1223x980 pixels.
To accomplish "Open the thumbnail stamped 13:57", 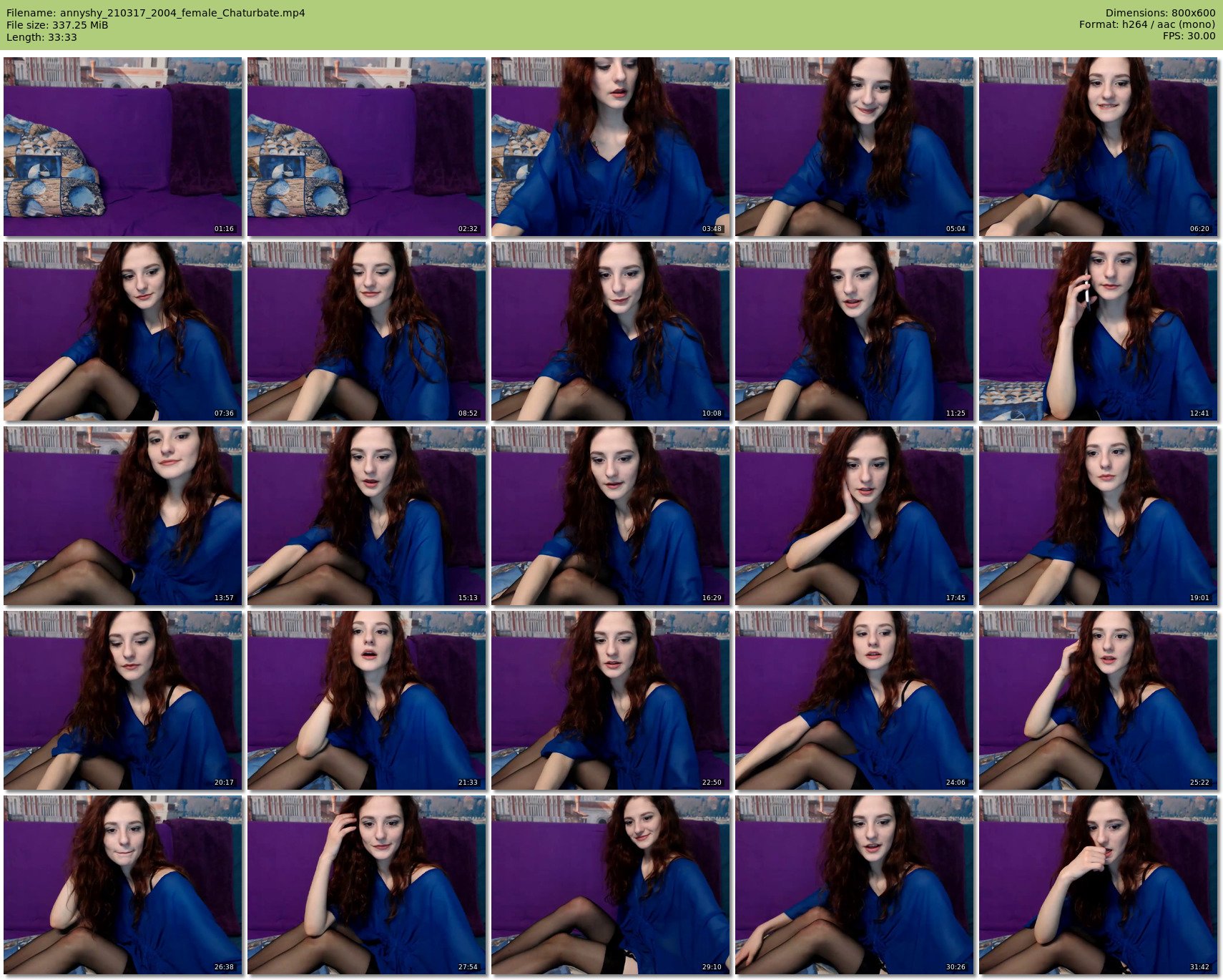I will pyautogui.click(x=123, y=516).
